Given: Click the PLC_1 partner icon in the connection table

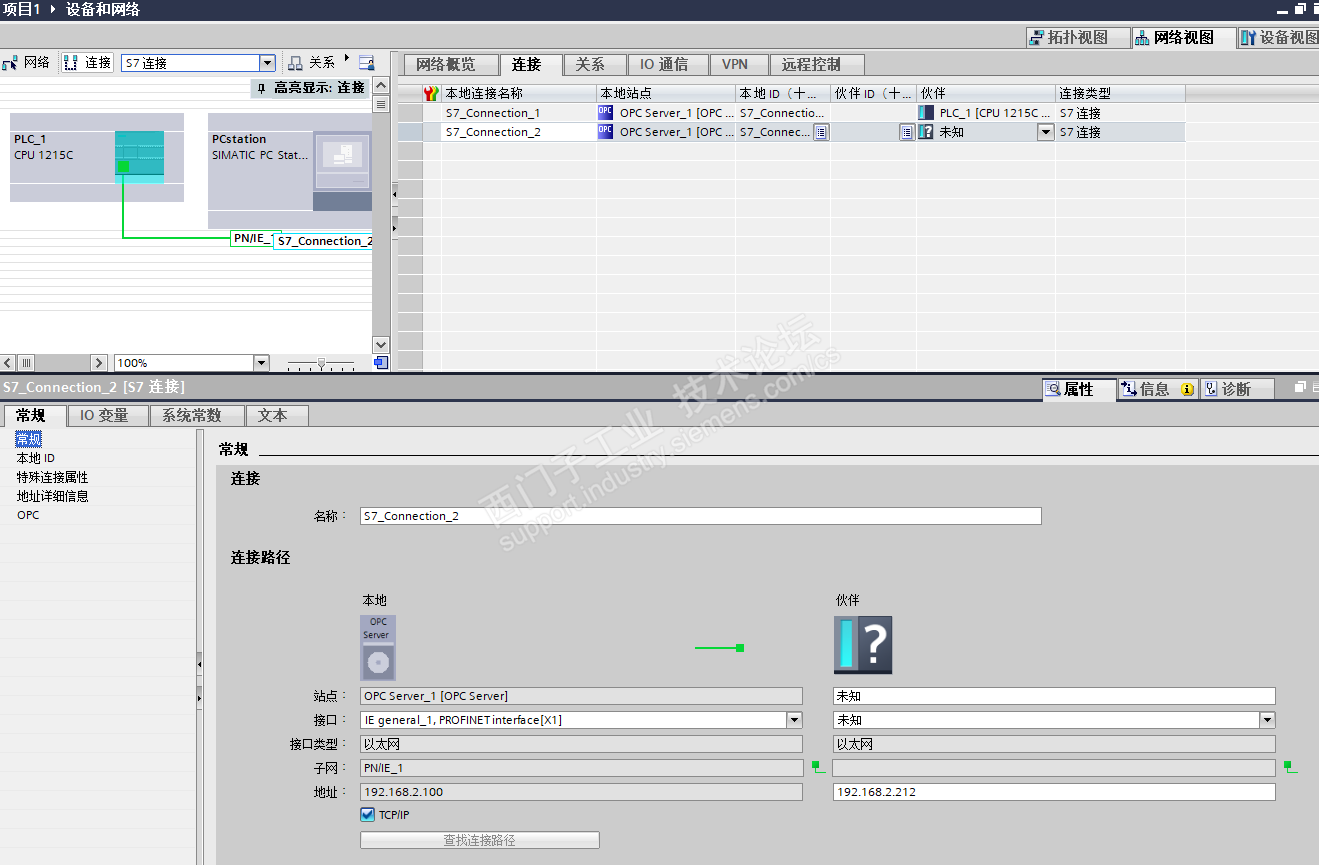Looking at the screenshot, I should (x=926, y=113).
